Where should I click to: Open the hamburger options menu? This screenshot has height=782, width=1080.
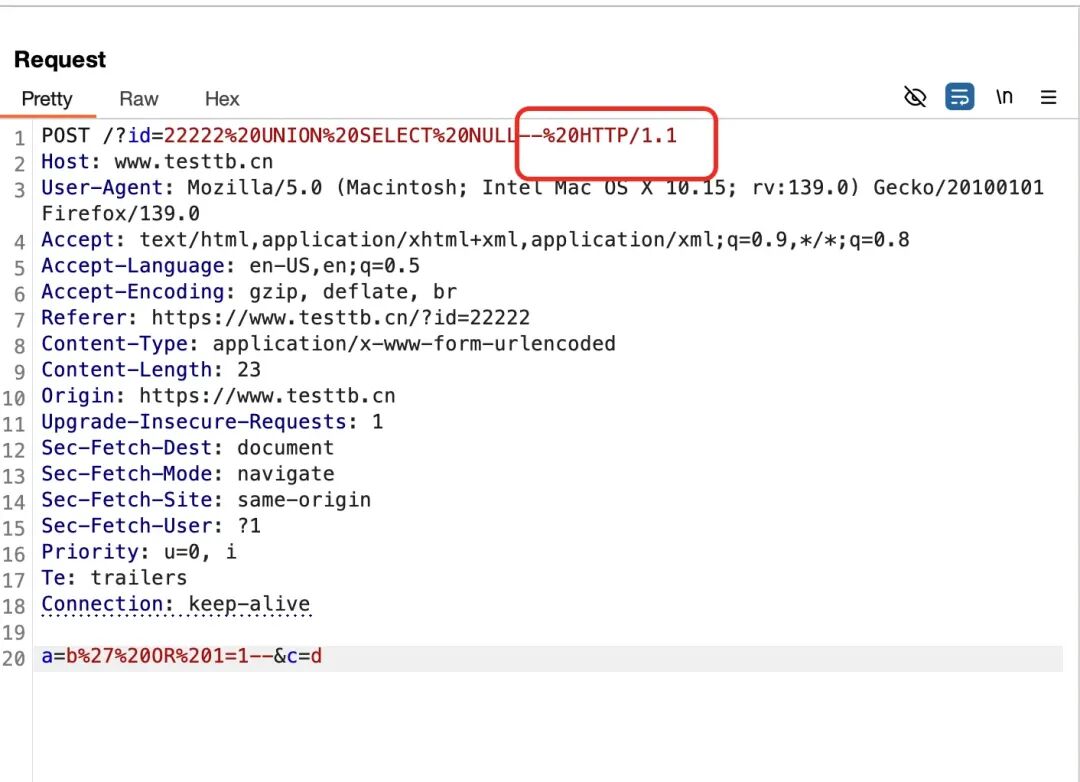(x=1048, y=97)
